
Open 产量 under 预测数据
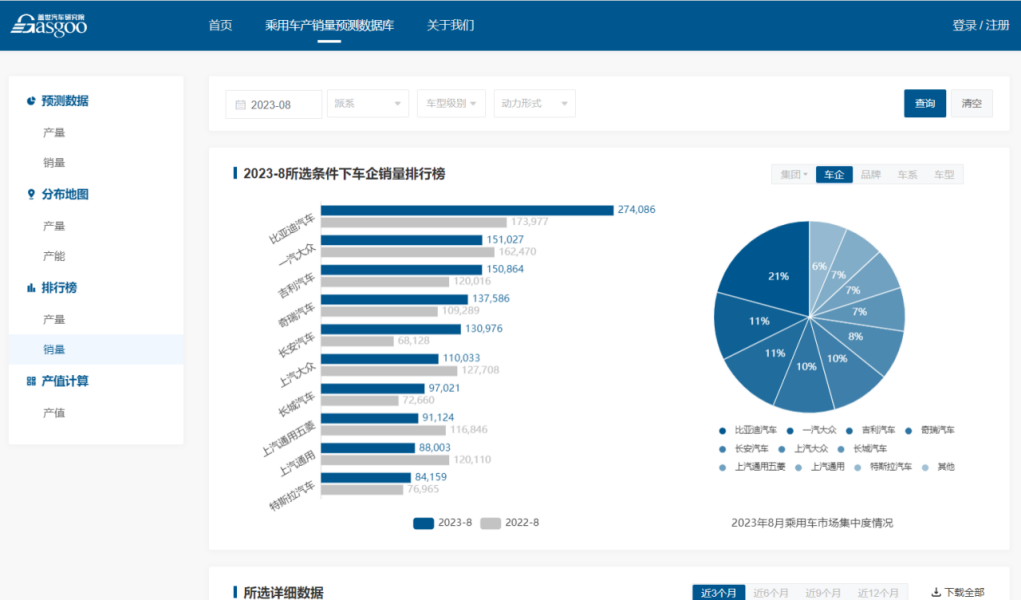coord(54,133)
